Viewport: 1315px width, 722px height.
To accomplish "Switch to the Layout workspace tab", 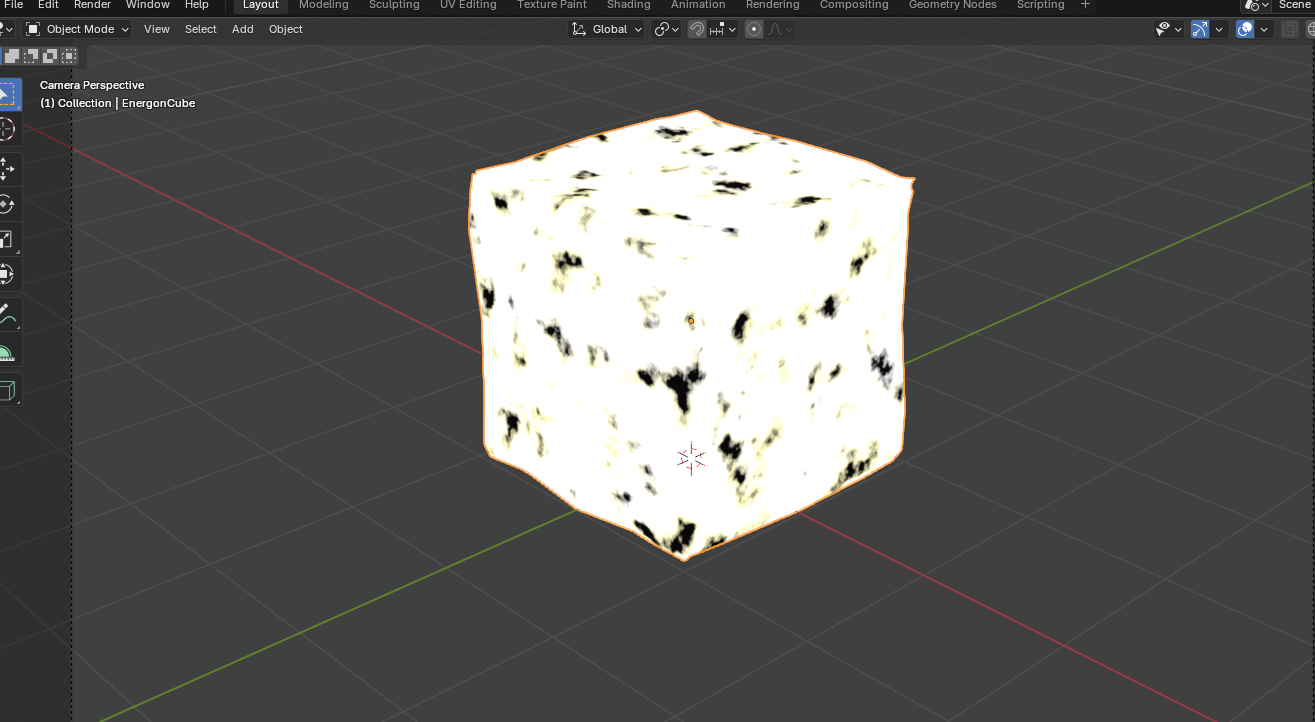I will pyautogui.click(x=261, y=5).
